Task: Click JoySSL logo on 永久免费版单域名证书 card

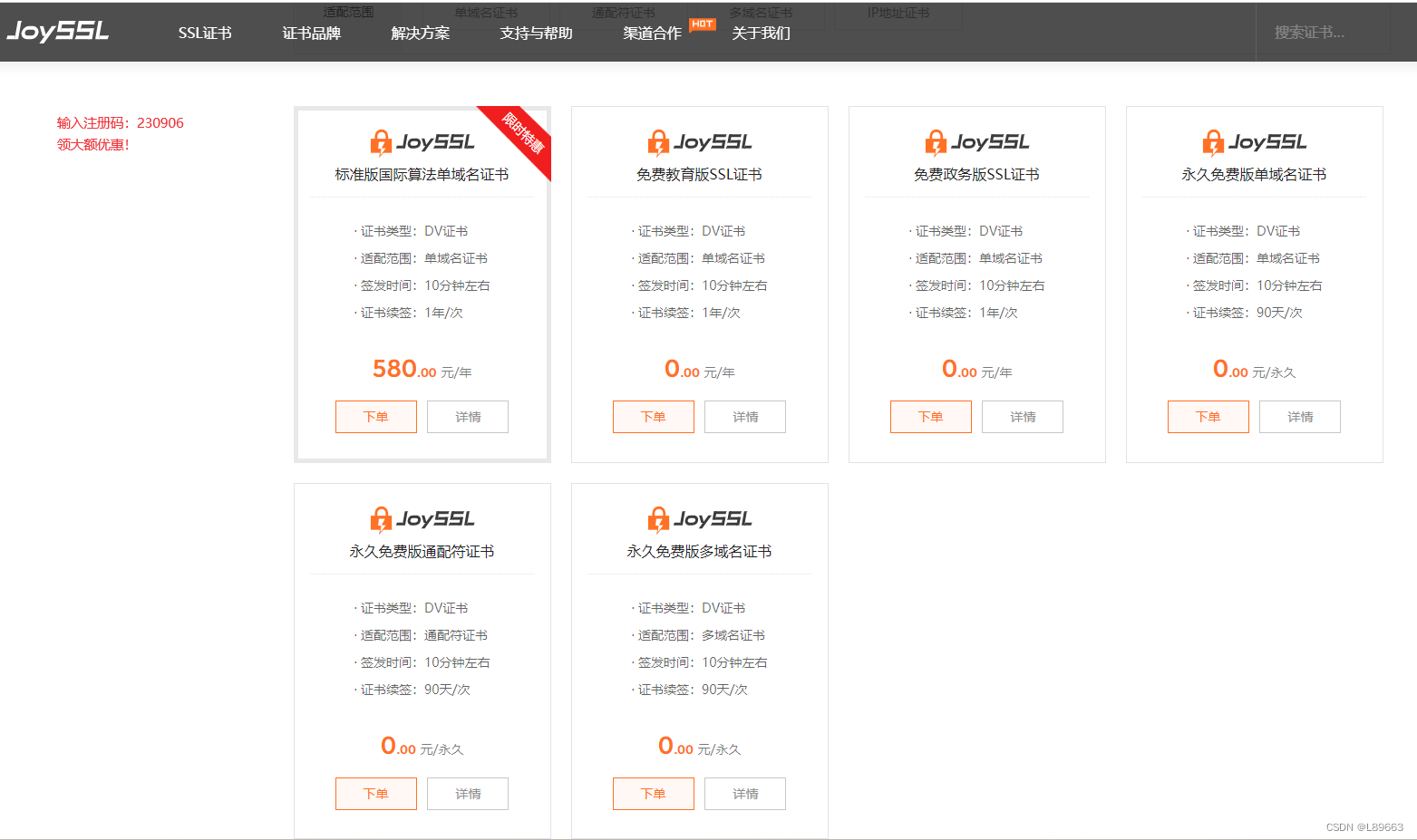Action: (x=1255, y=142)
